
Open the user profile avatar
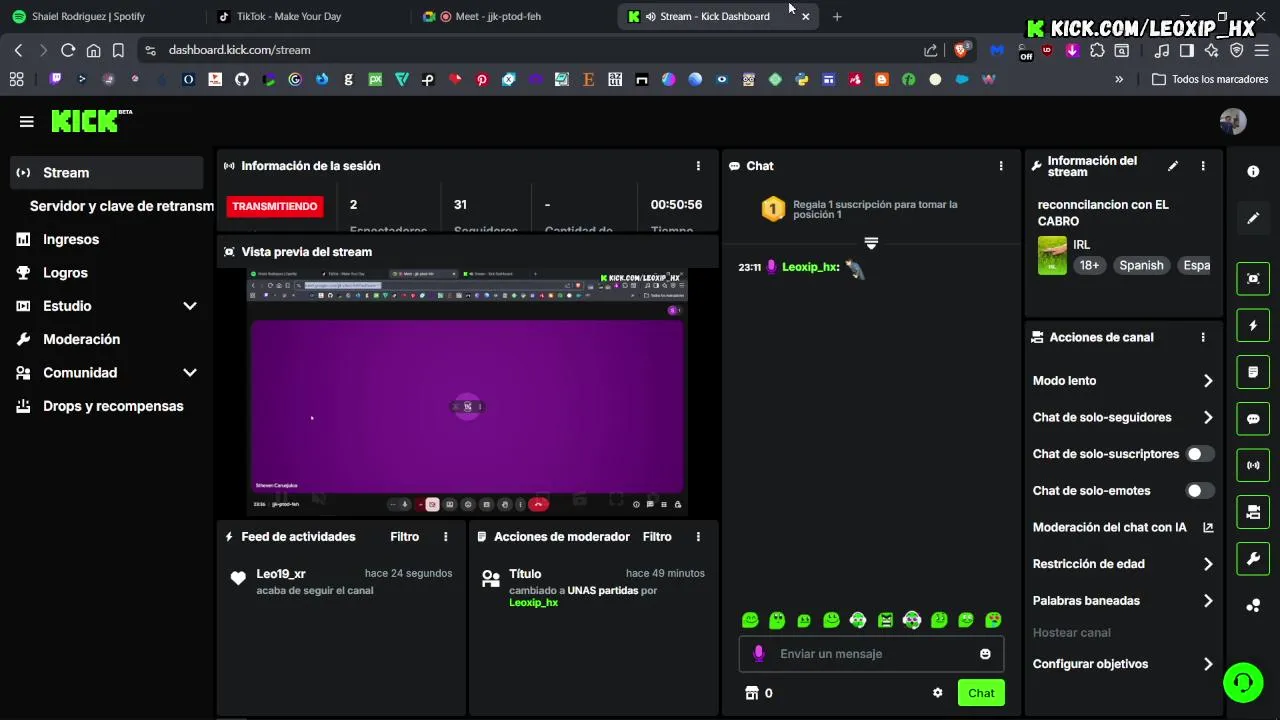point(1233,122)
